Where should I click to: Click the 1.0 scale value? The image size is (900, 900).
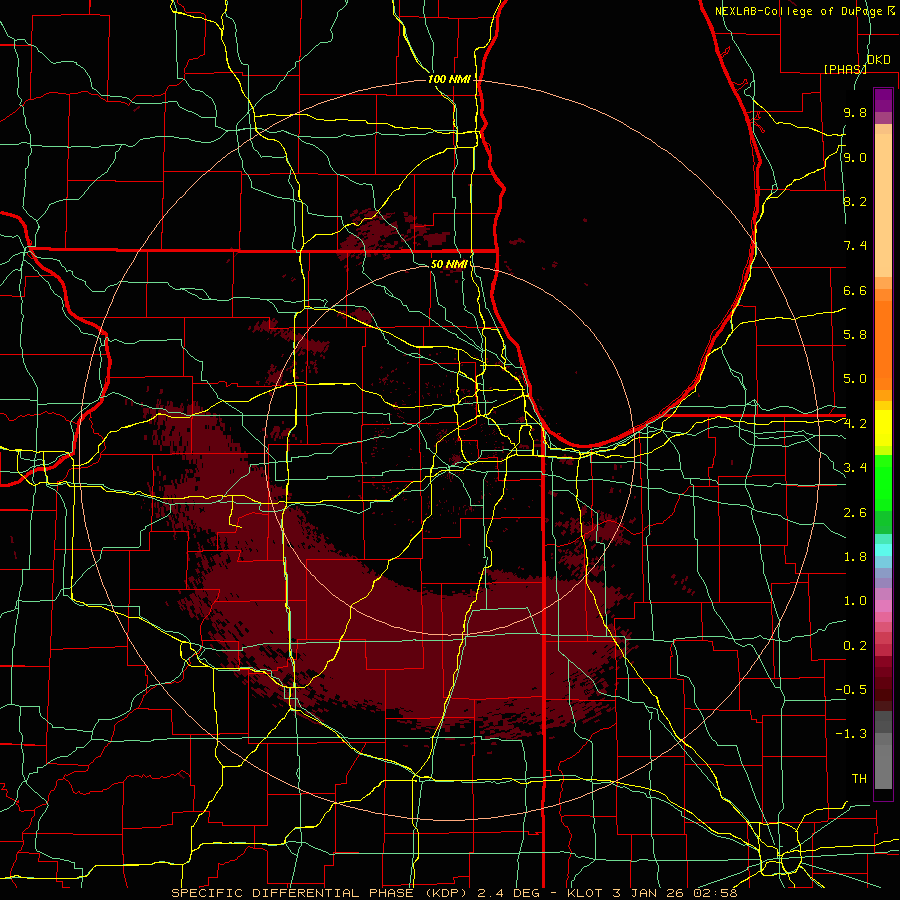coord(855,602)
